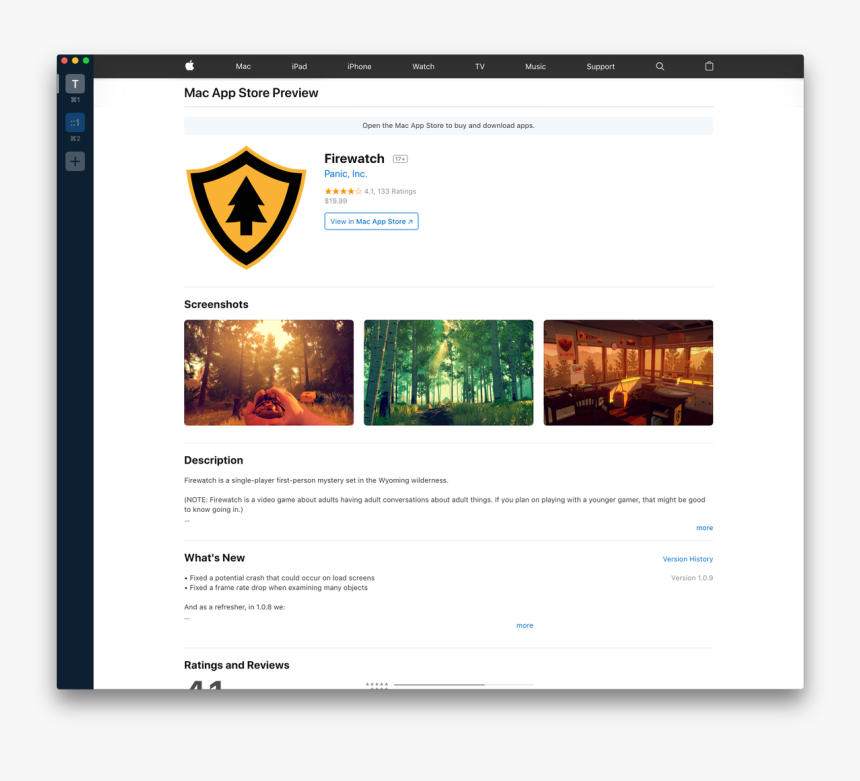Open the iPad menu item

tap(299, 66)
